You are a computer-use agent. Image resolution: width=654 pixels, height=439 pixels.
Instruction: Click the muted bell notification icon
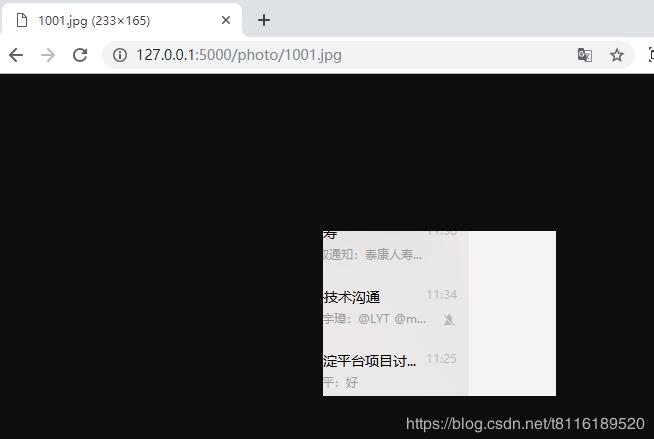(x=449, y=320)
